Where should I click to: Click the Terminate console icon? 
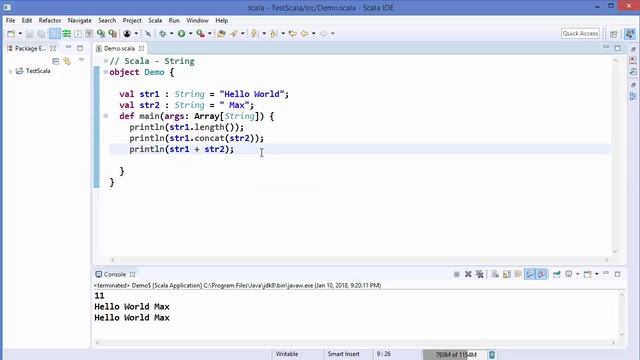point(457,274)
